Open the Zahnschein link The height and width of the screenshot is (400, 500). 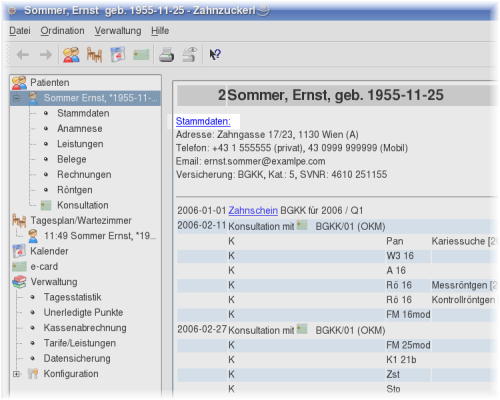point(253,211)
